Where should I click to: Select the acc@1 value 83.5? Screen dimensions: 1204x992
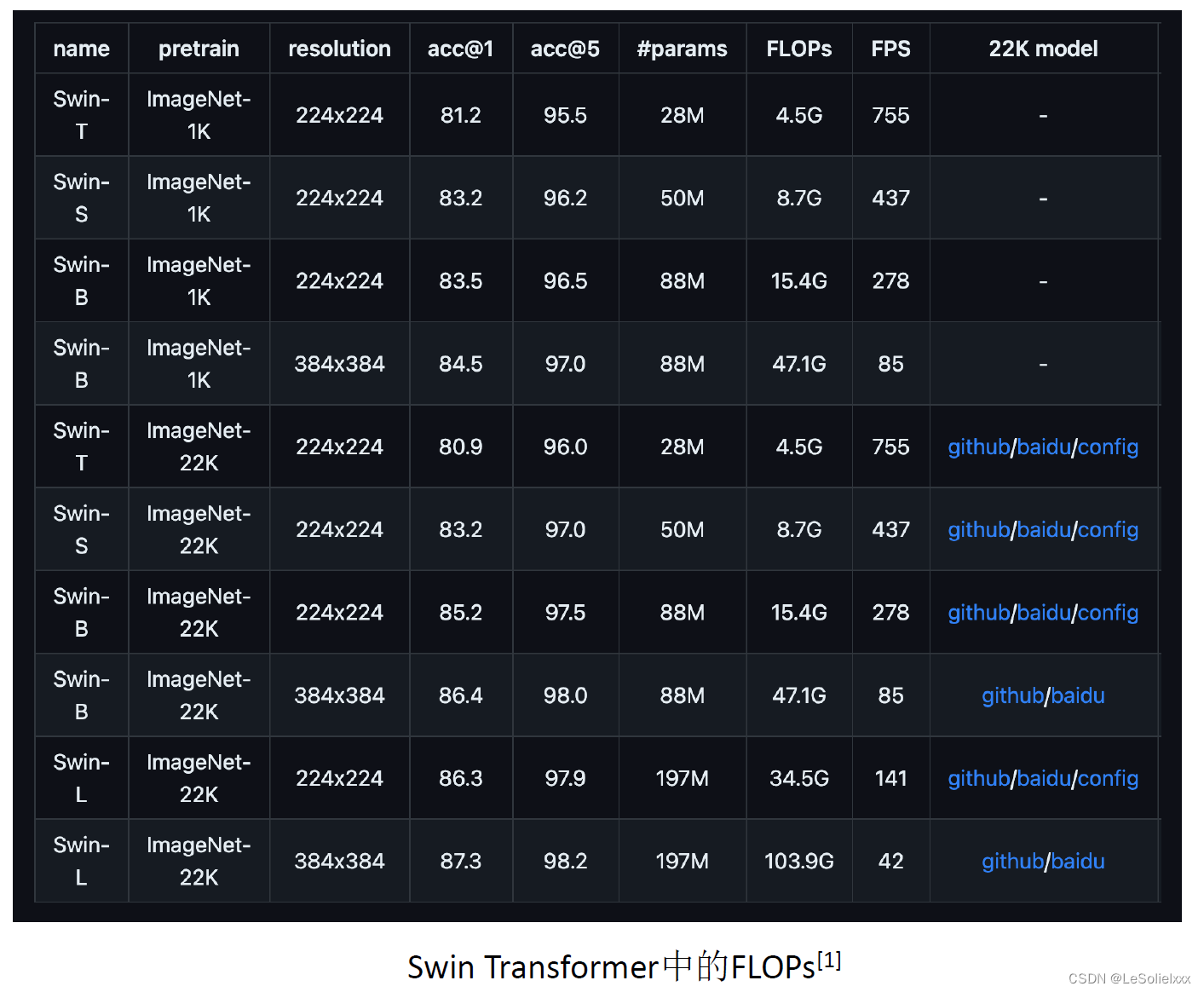461,280
